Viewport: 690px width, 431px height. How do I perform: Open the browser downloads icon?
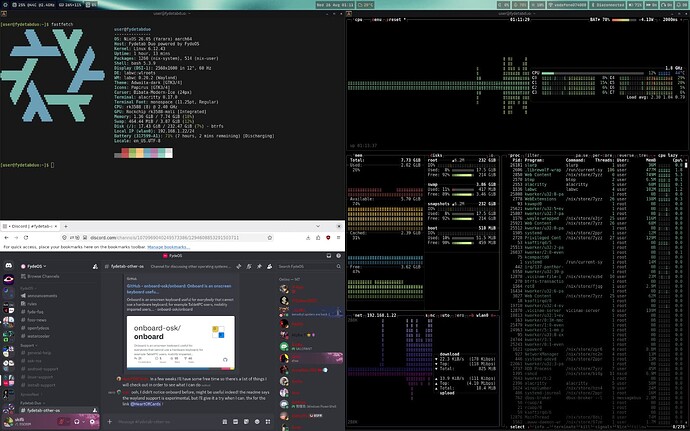(x=308, y=238)
